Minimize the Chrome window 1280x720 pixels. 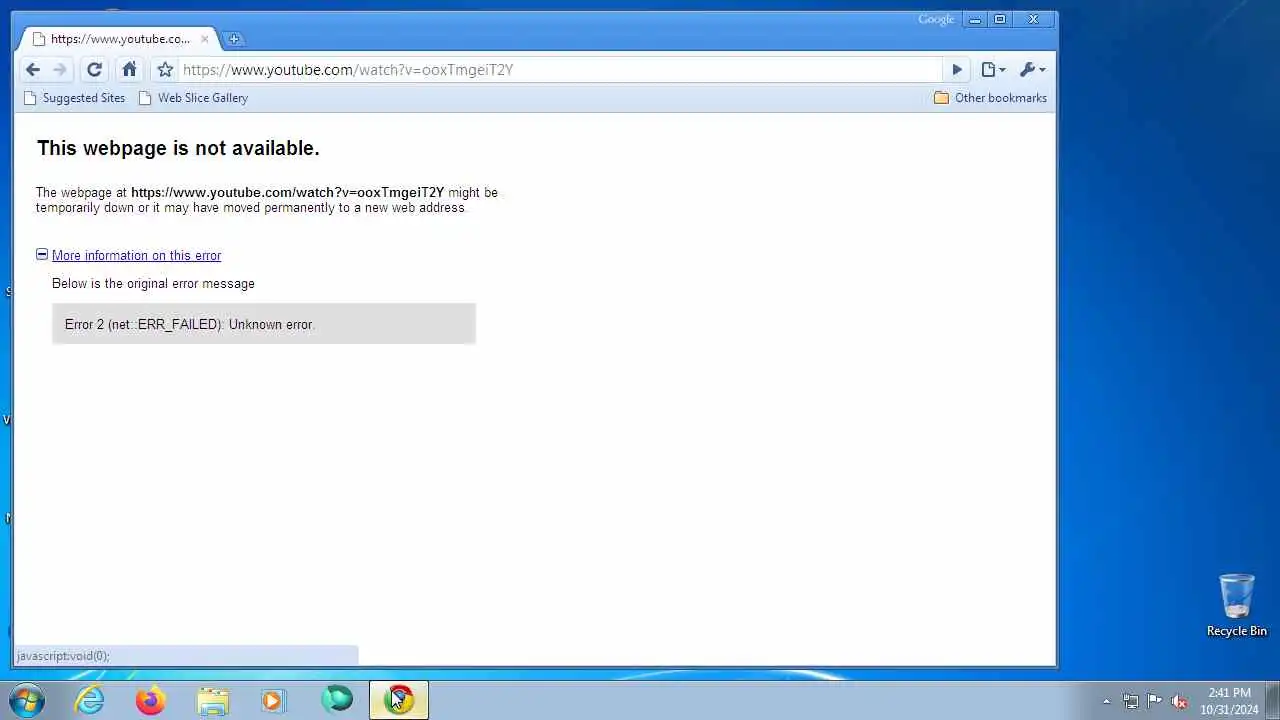975,20
